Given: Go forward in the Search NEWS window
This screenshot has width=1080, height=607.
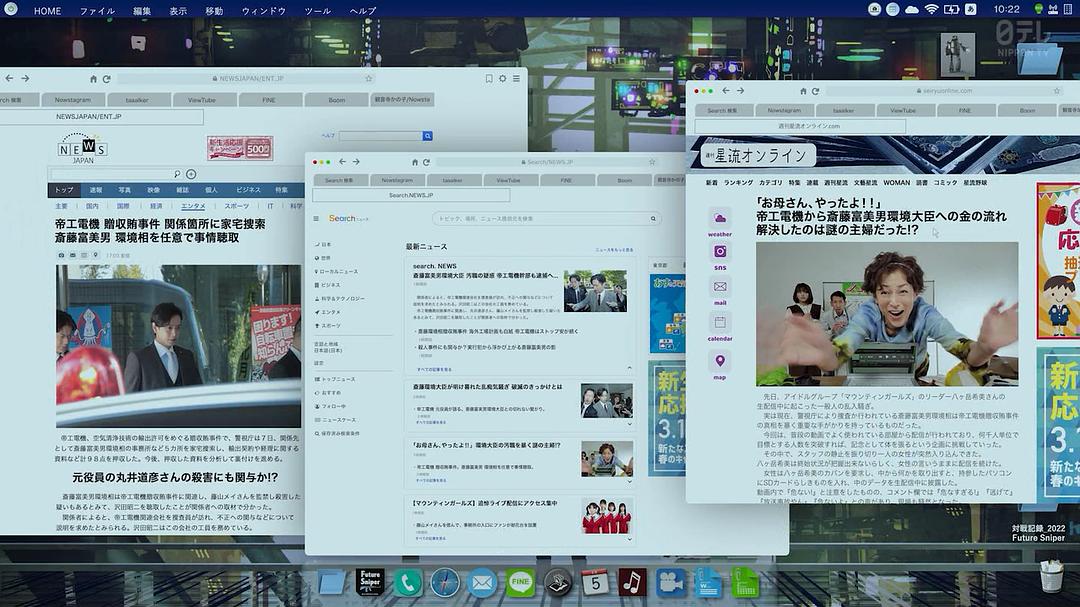Looking at the screenshot, I should pos(356,162).
